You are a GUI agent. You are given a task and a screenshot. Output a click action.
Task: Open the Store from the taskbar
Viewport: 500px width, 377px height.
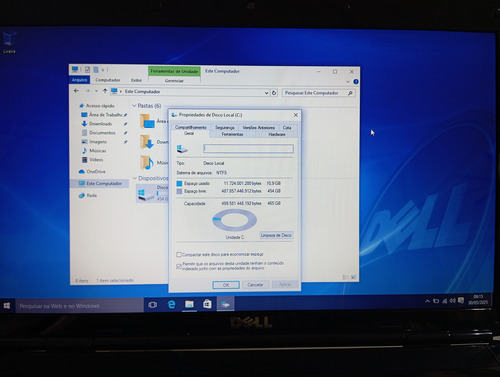click(207, 304)
